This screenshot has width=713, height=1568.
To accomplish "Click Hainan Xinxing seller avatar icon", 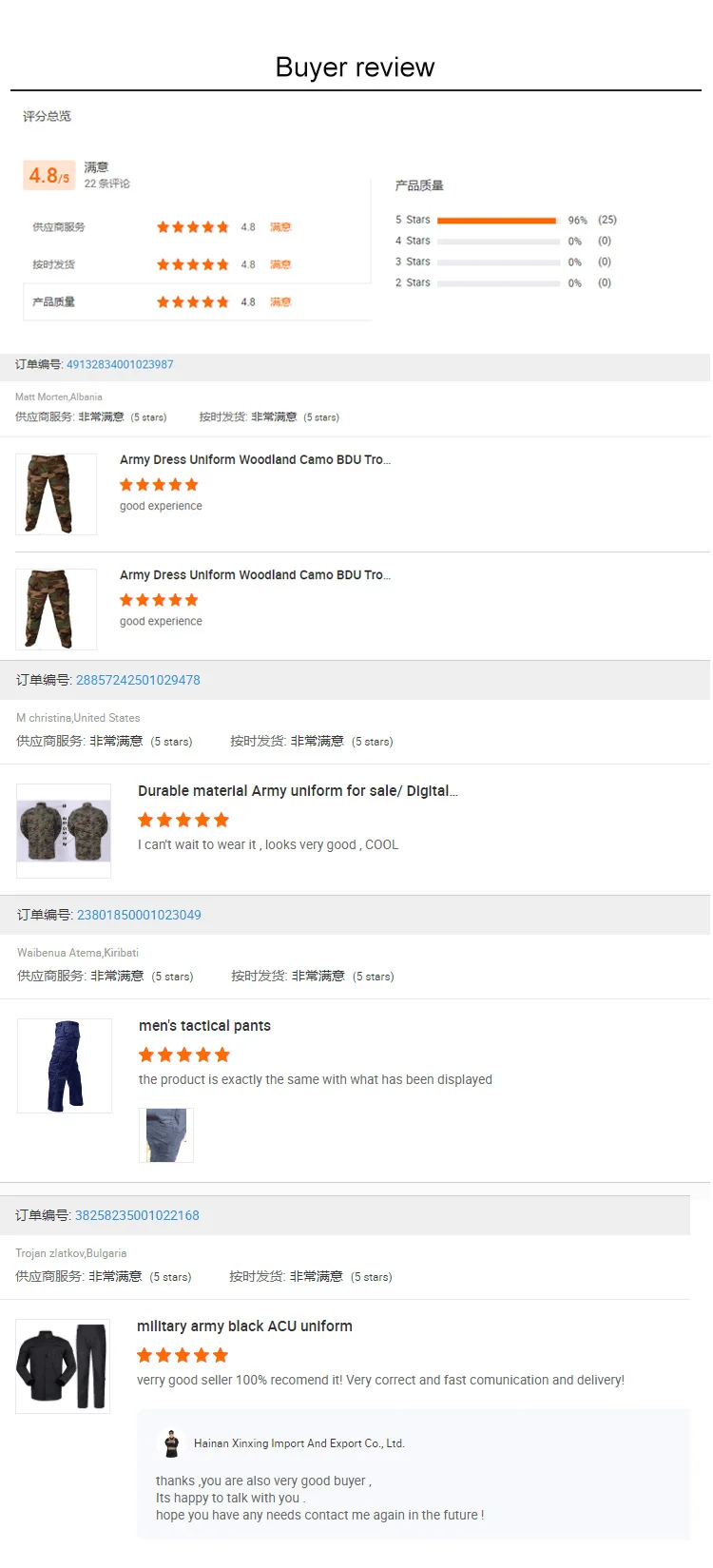I will point(172,1443).
